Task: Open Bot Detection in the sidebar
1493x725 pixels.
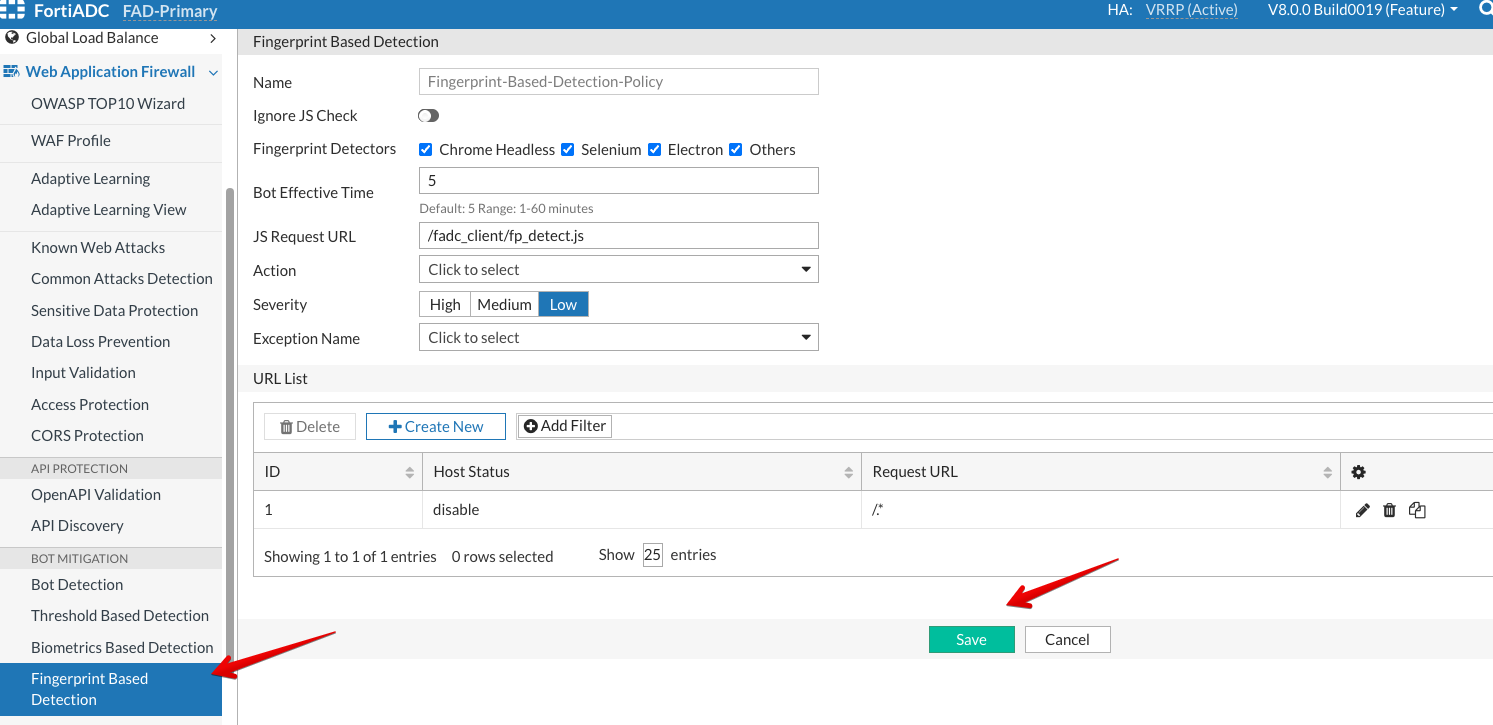Action: (x=77, y=584)
